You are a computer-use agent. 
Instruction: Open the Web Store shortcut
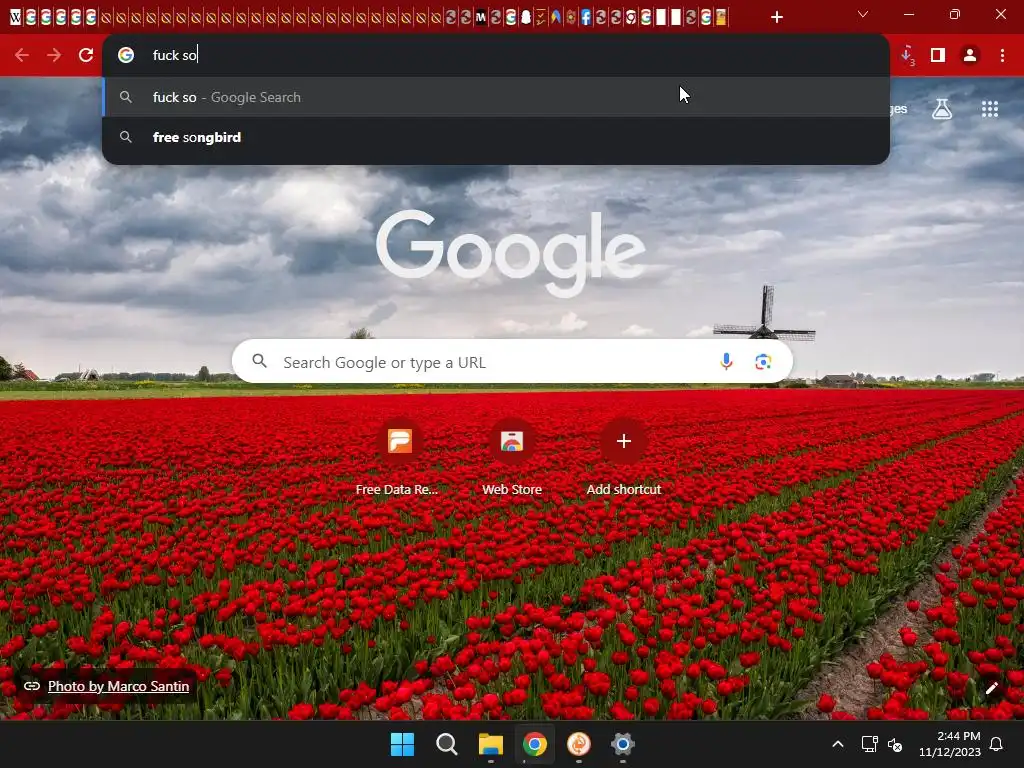coord(512,458)
